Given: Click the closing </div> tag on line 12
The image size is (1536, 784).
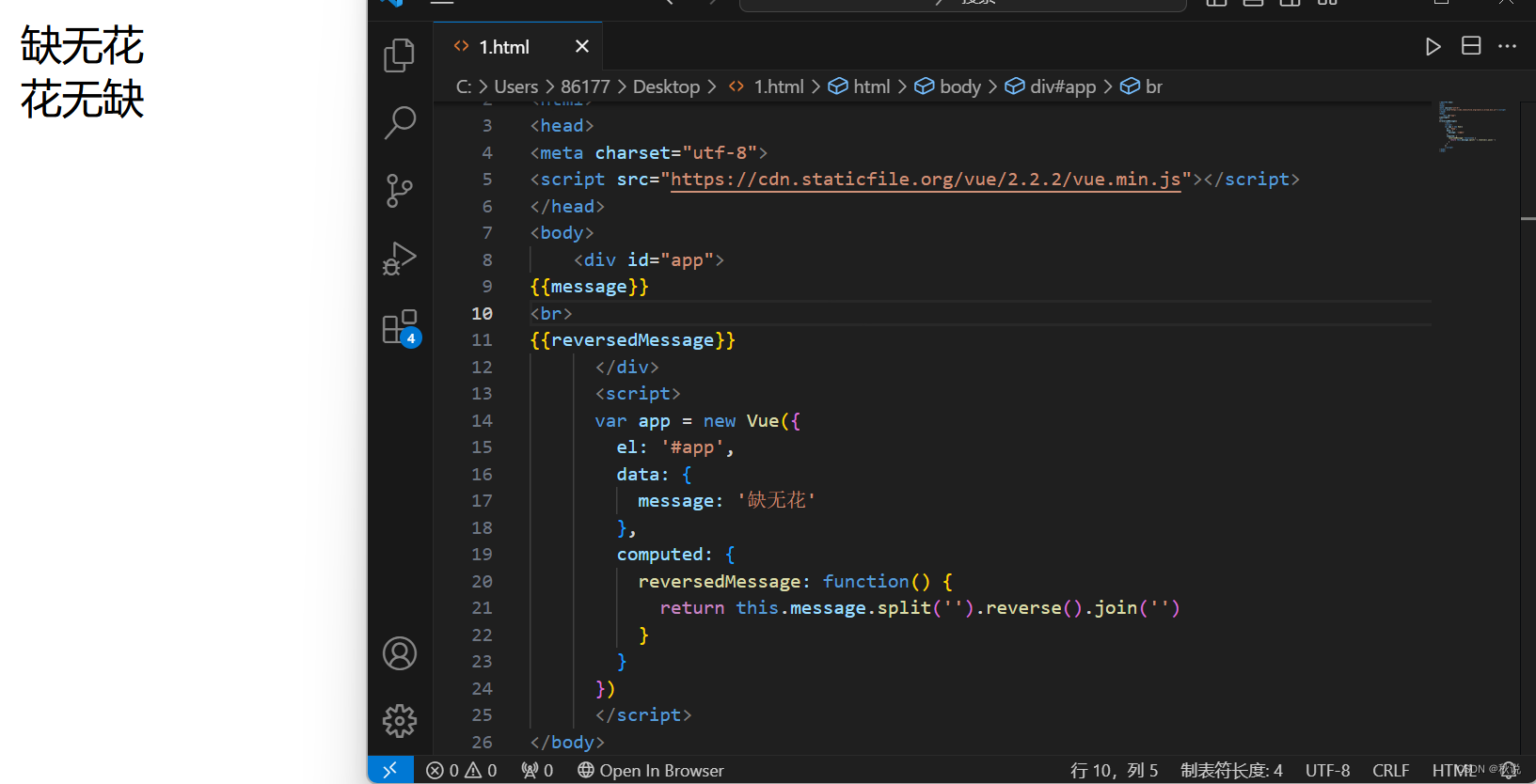Looking at the screenshot, I should (627, 368).
